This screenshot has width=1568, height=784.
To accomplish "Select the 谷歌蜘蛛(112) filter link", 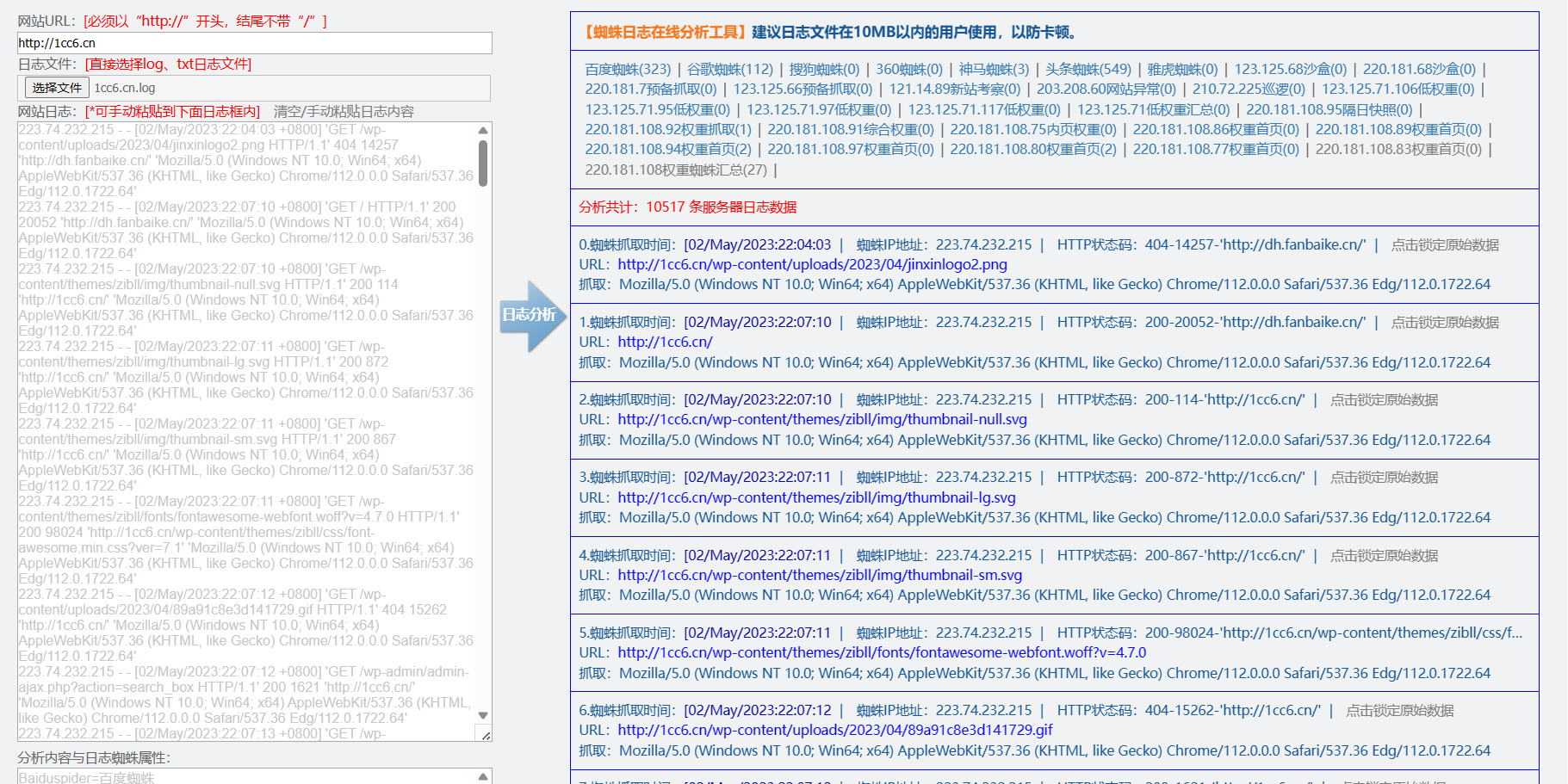I will [x=729, y=69].
